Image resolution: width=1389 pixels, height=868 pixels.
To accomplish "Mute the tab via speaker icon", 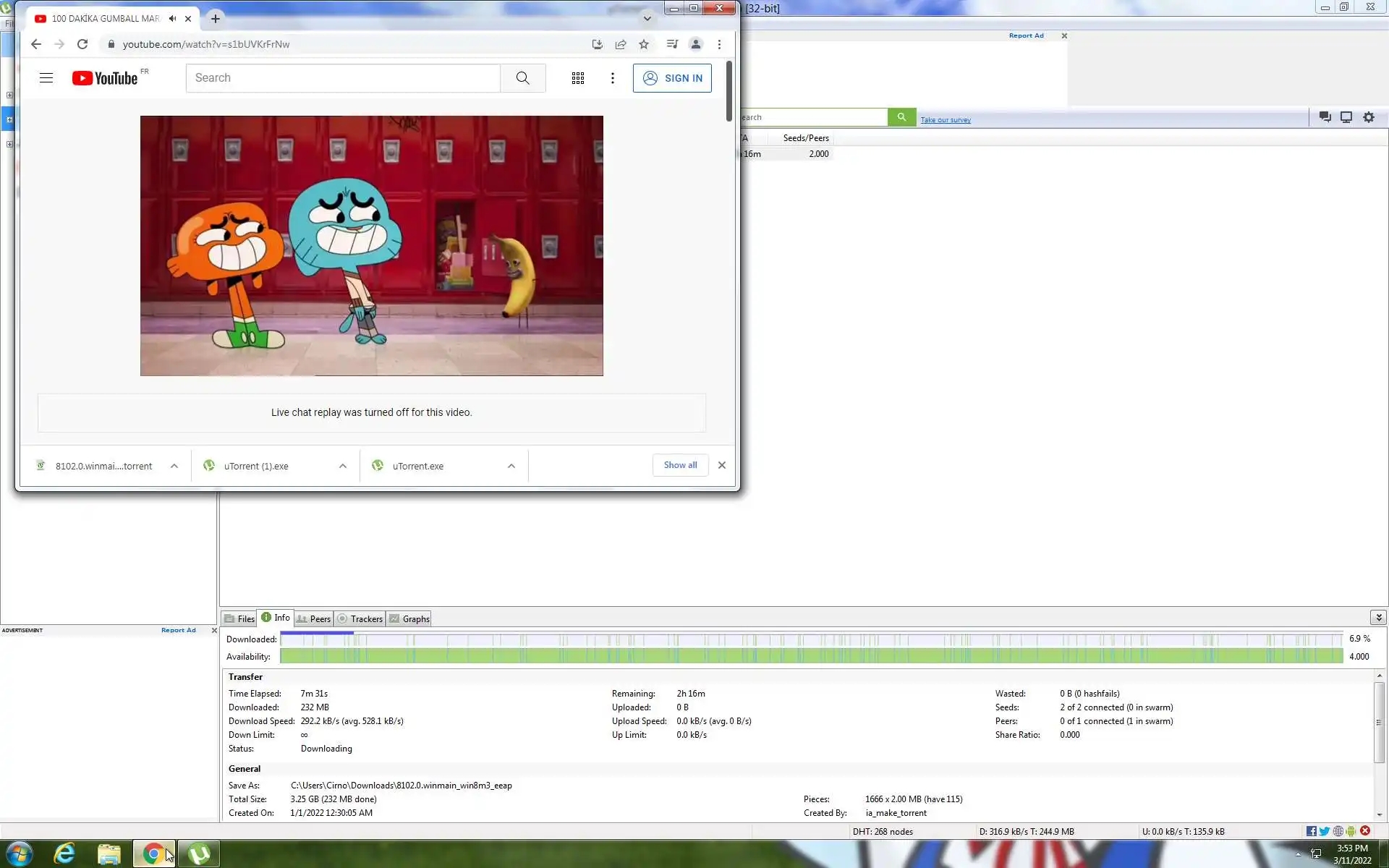I will pos(172,19).
